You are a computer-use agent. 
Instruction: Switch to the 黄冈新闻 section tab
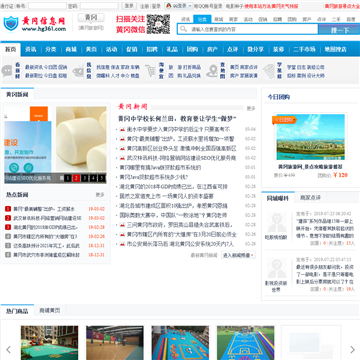17,94
